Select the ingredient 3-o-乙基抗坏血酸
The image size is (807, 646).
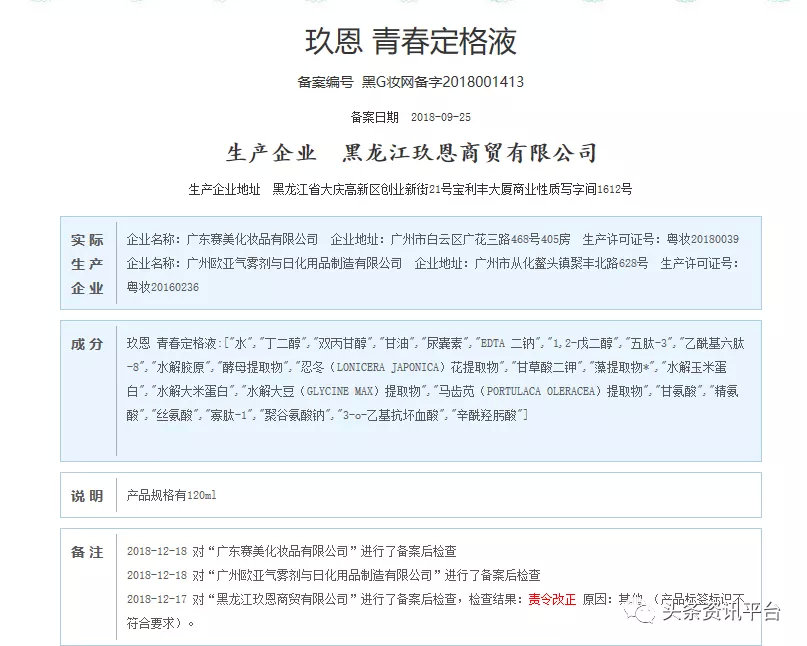[x=391, y=415]
